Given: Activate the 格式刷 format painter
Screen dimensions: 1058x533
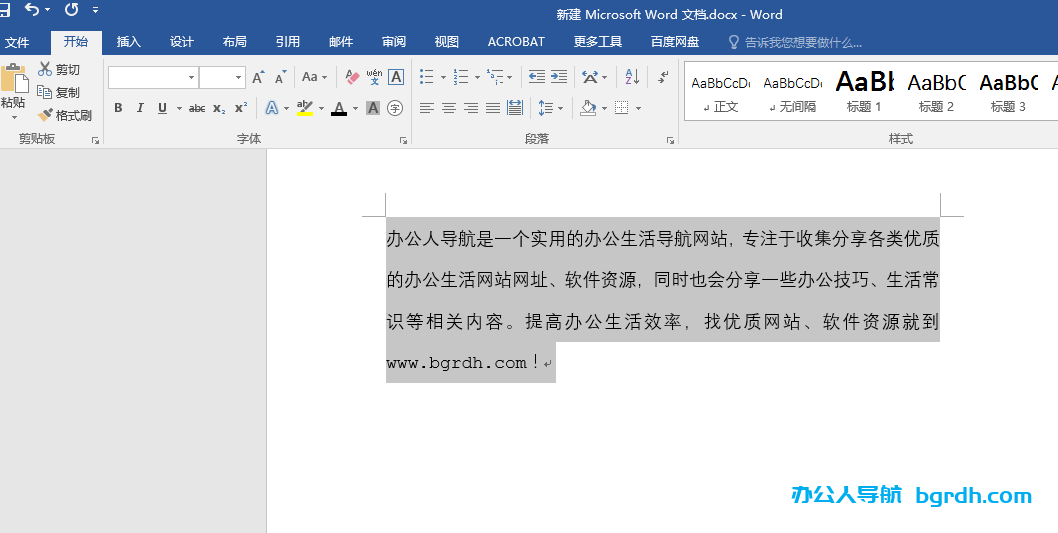Looking at the screenshot, I should [65, 115].
